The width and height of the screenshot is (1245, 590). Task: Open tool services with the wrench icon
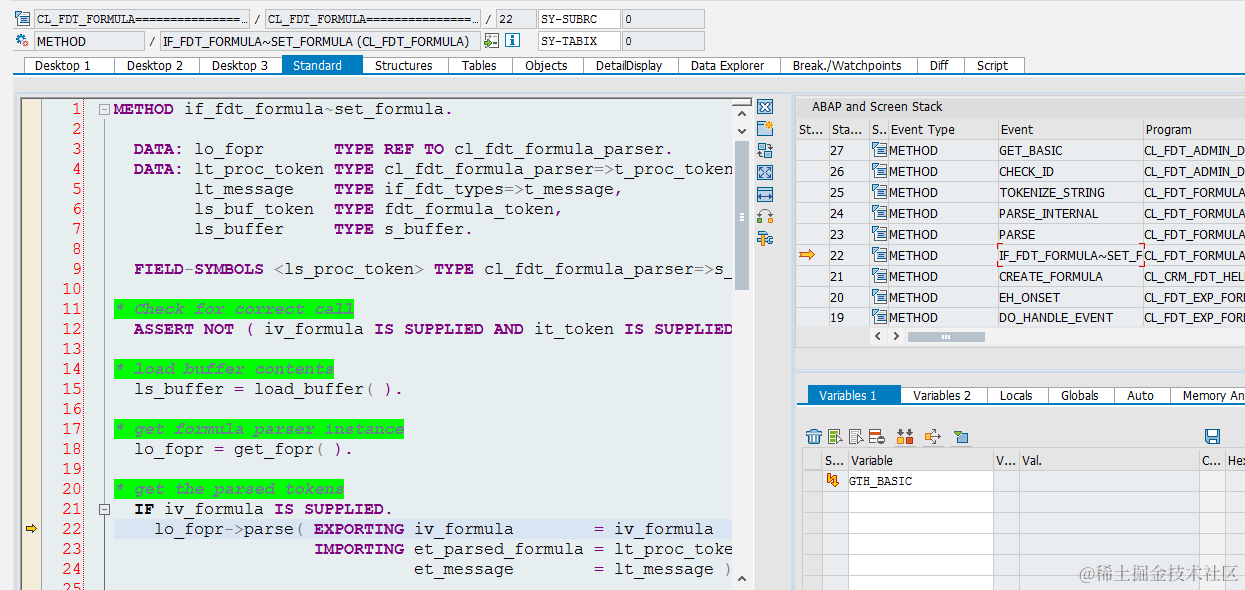[765, 238]
